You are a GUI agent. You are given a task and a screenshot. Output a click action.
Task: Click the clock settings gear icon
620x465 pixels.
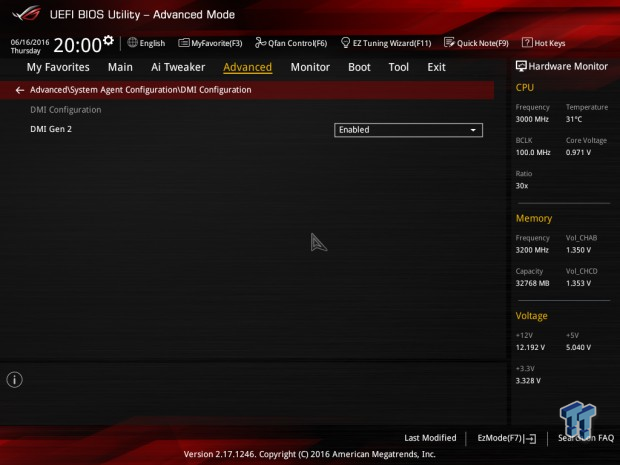coord(108,40)
